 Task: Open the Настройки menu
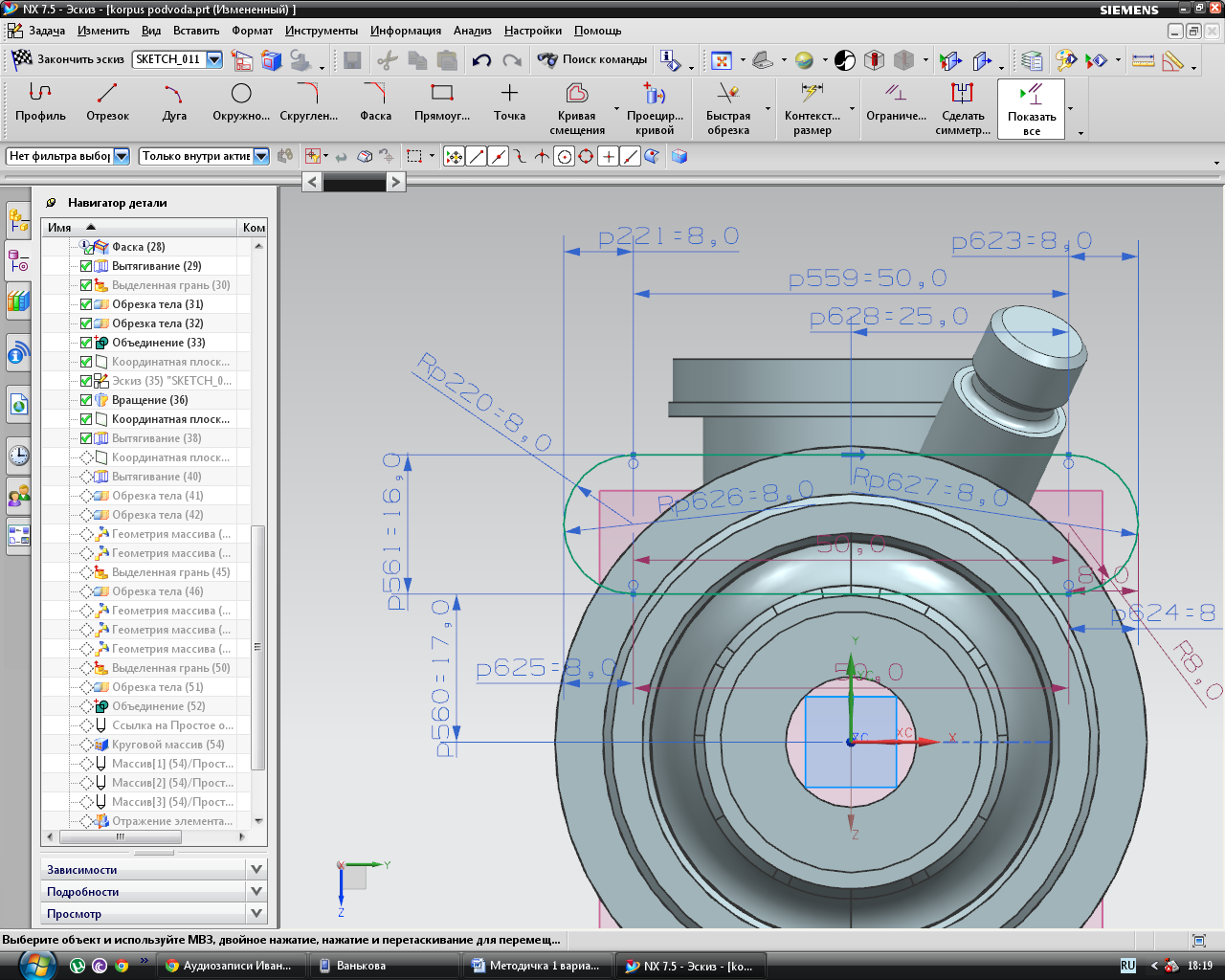tap(533, 31)
